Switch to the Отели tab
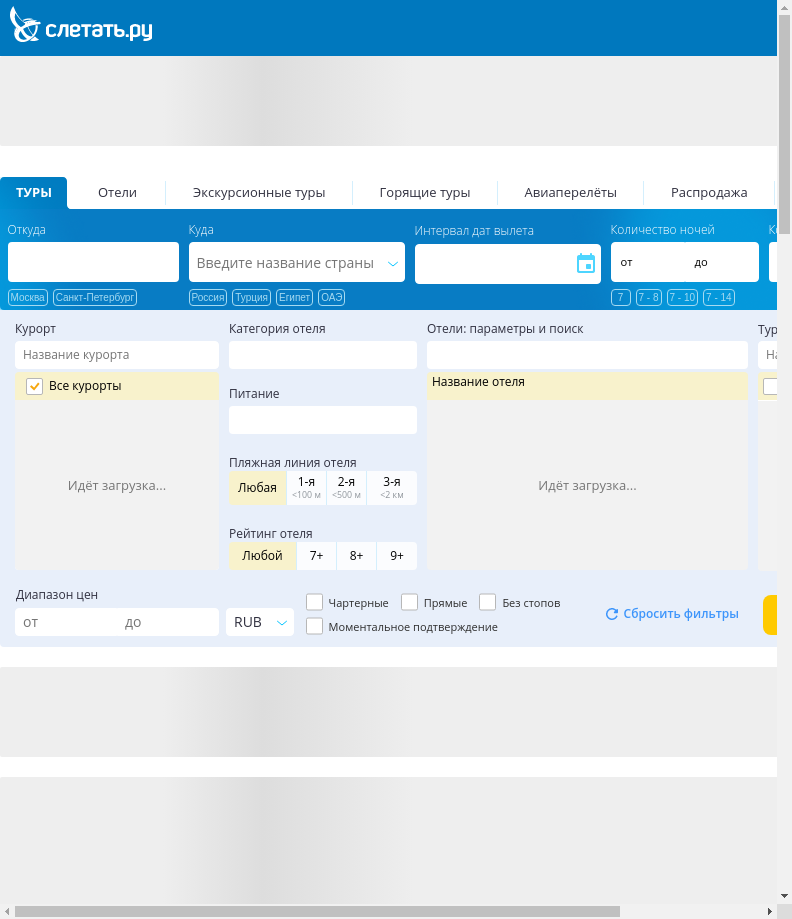792x919 pixels. tap(117, 193)
